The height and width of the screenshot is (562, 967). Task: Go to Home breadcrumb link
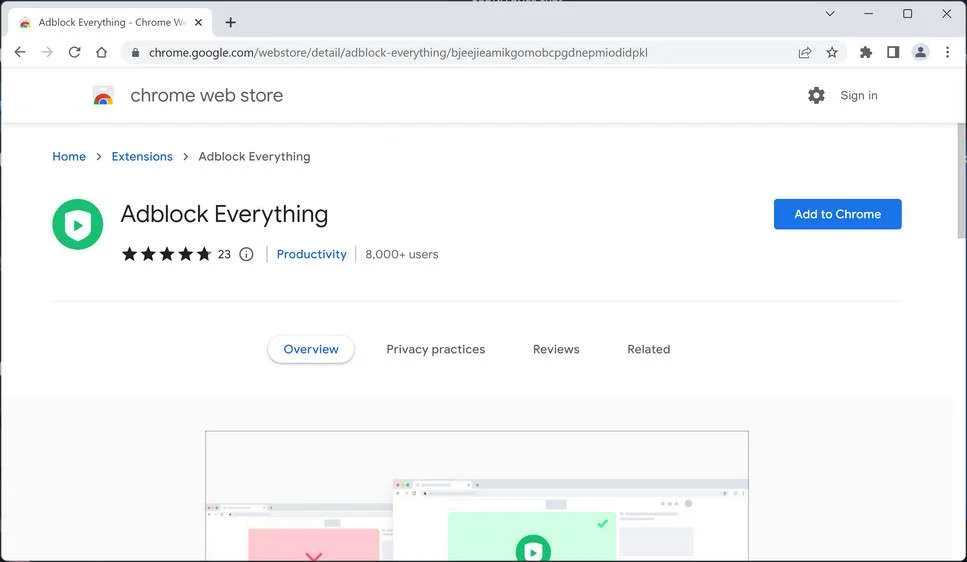69,157
